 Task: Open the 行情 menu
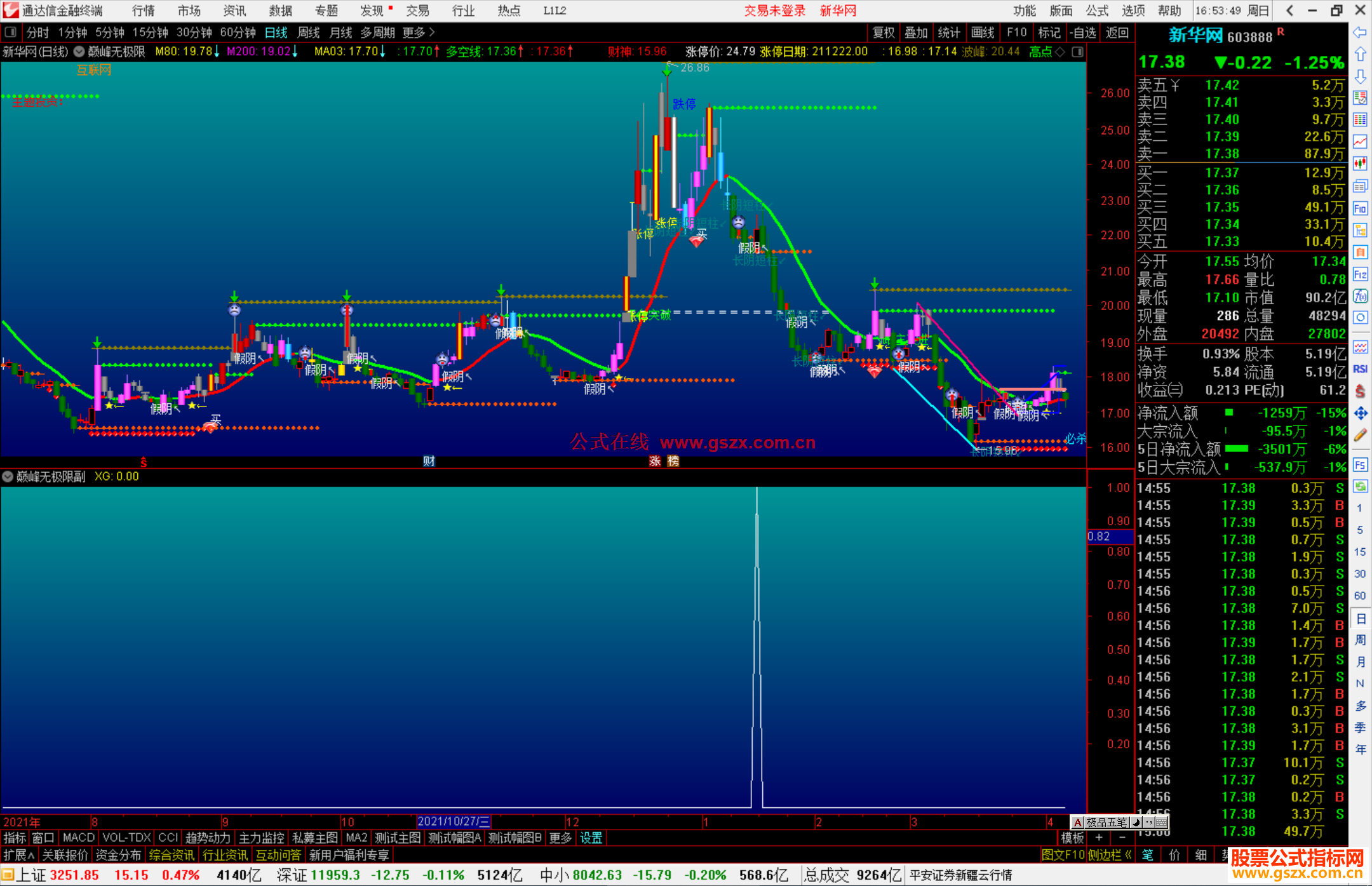point(144,11)
